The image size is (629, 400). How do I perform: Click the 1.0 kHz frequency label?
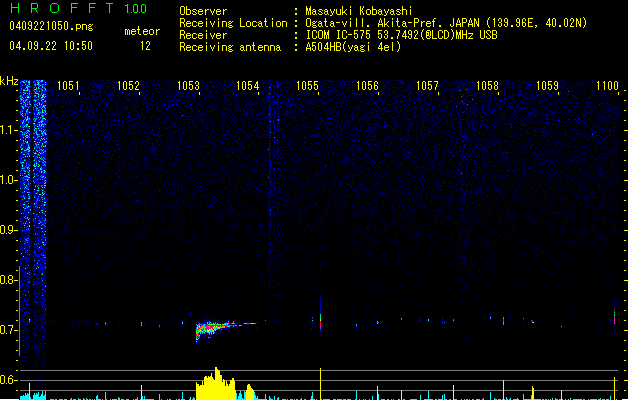[8, 180]
